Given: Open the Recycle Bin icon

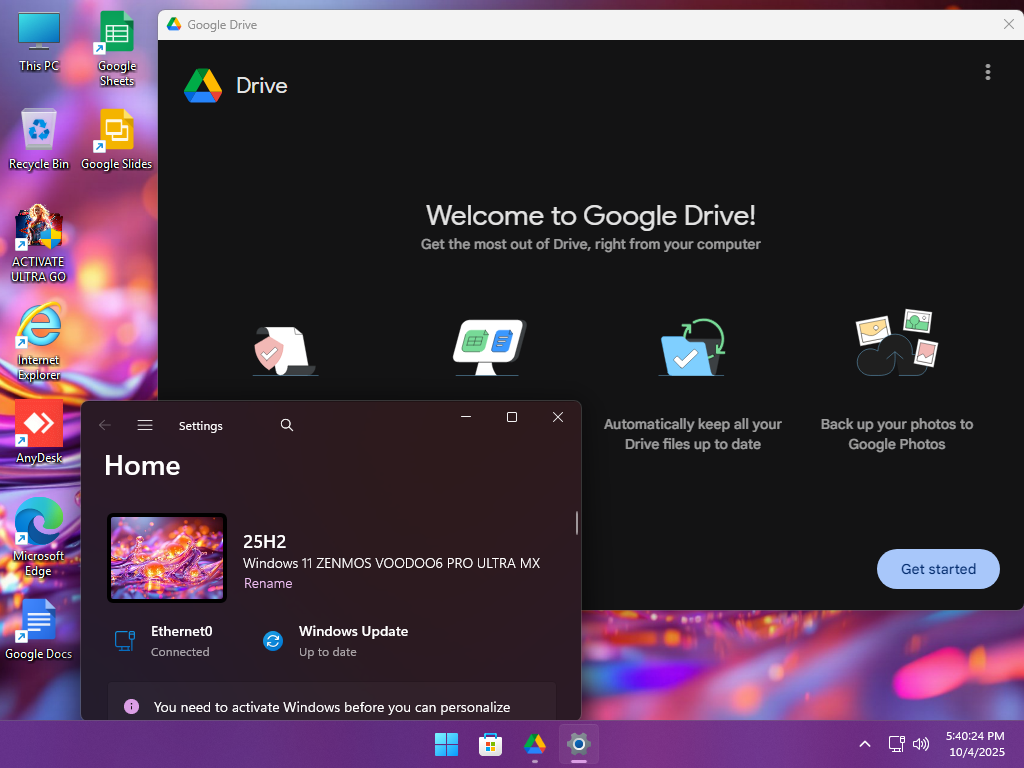Looking at the screenshot, I should pyautogui.click(x=39, y=139).
